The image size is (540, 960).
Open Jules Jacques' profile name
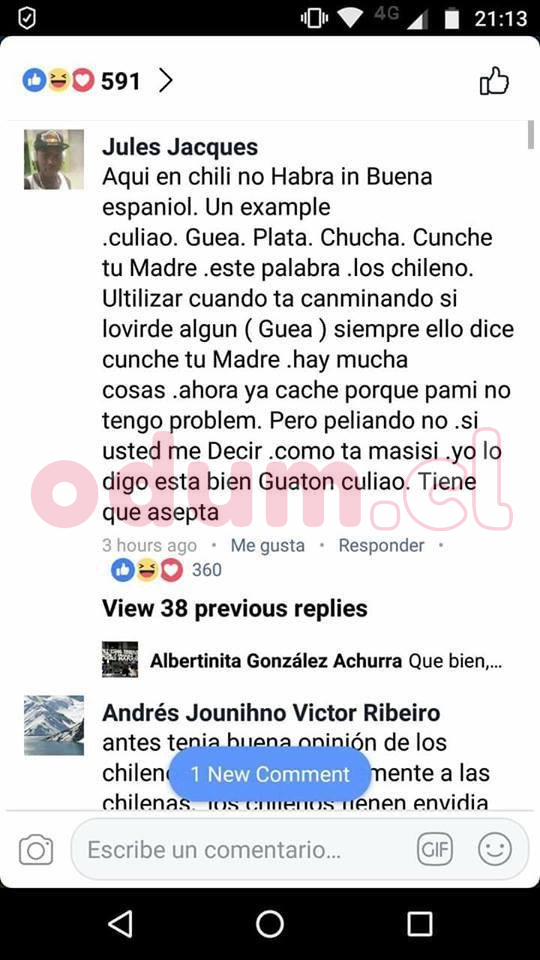tap(180, 147)
